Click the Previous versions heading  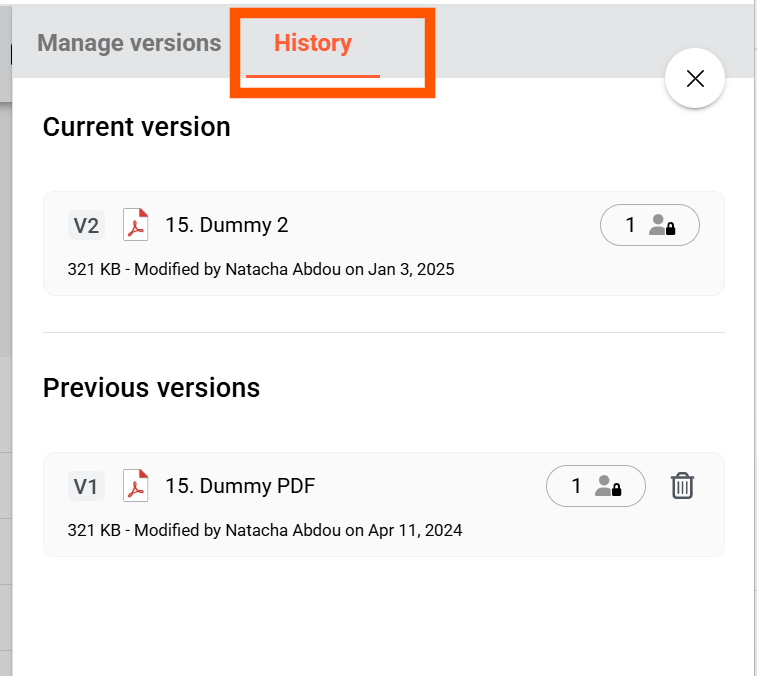[151, 388]
